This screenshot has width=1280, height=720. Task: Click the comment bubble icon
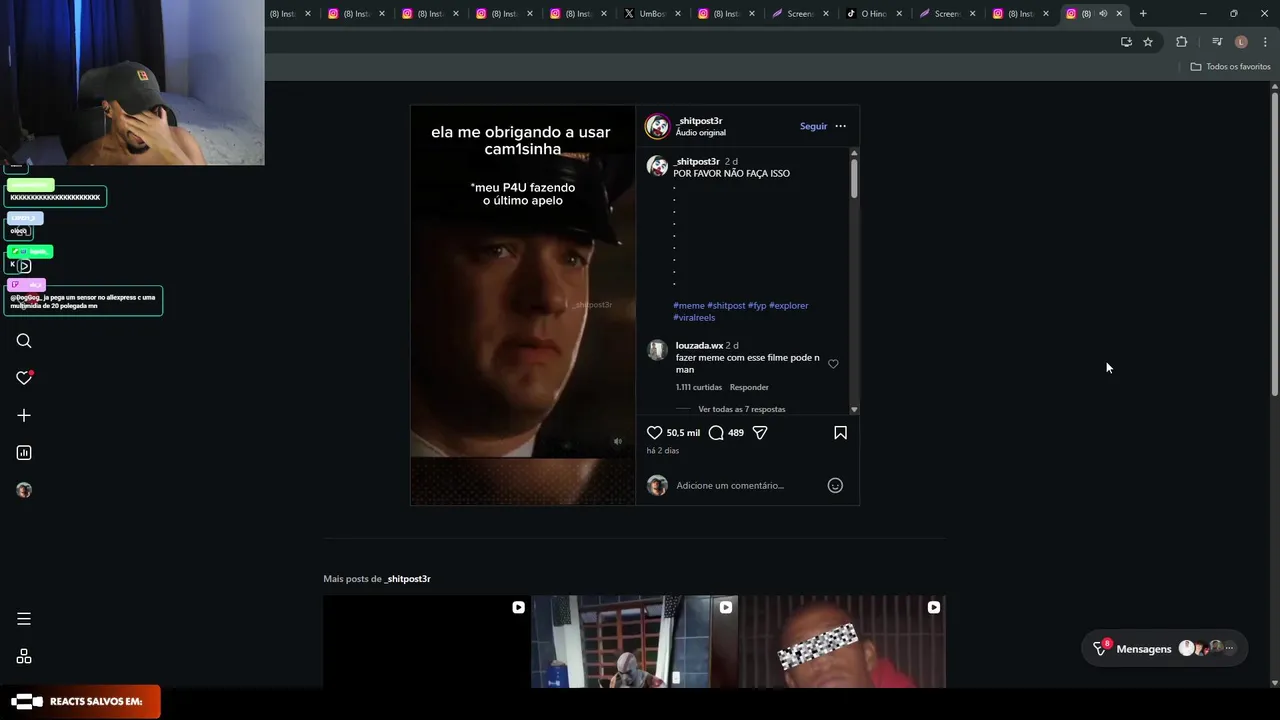tap(716, 433)
